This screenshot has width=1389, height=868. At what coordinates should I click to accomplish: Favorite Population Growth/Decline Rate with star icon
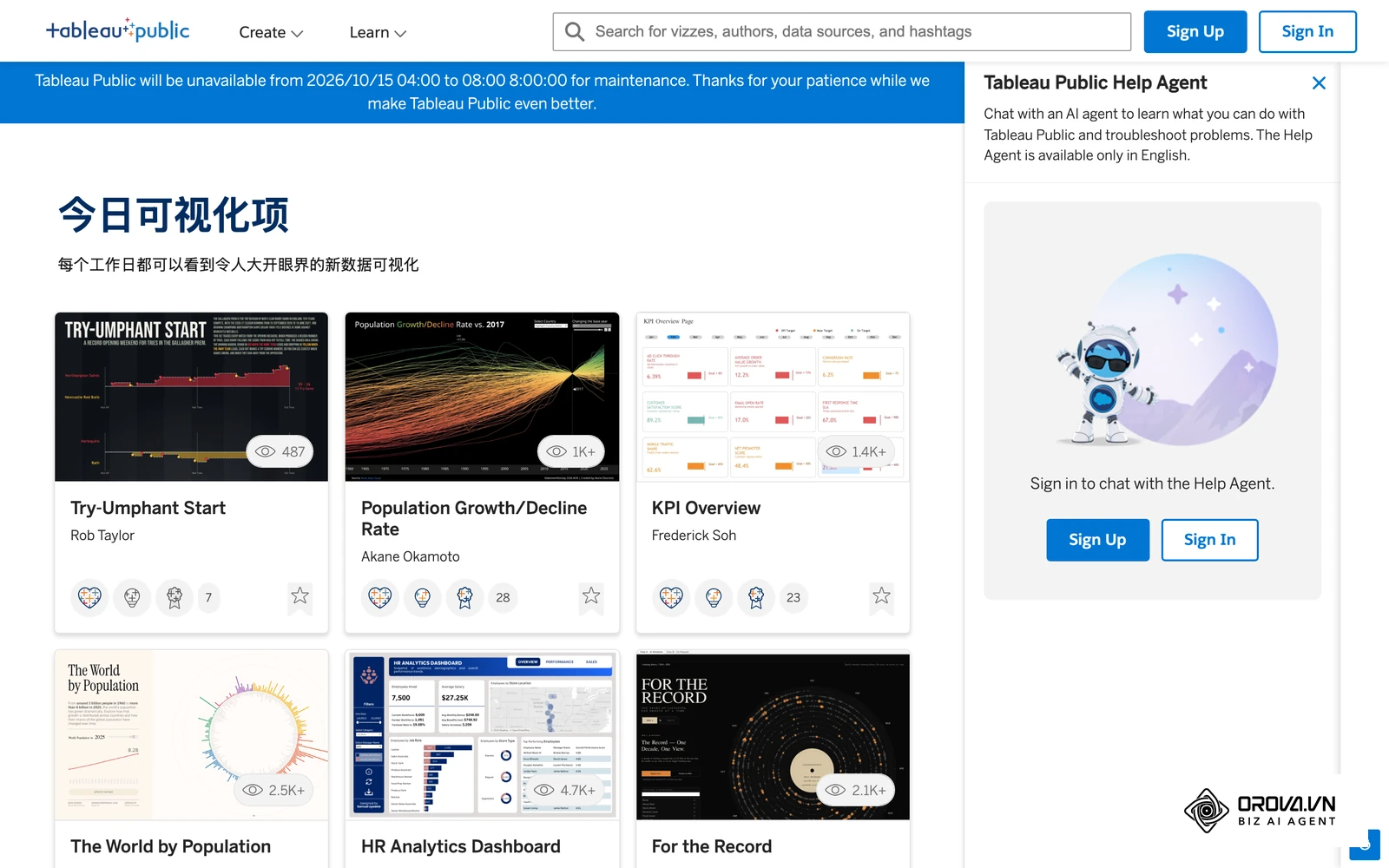(591, 595)
